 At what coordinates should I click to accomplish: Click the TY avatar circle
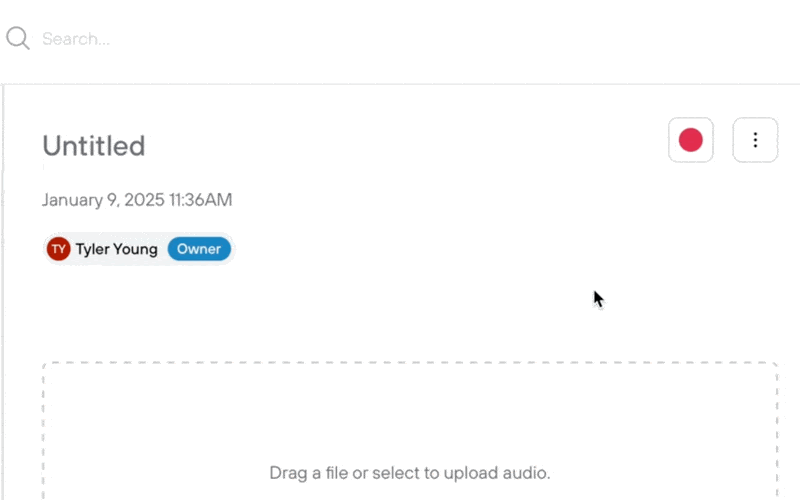[x=59, y=249]
